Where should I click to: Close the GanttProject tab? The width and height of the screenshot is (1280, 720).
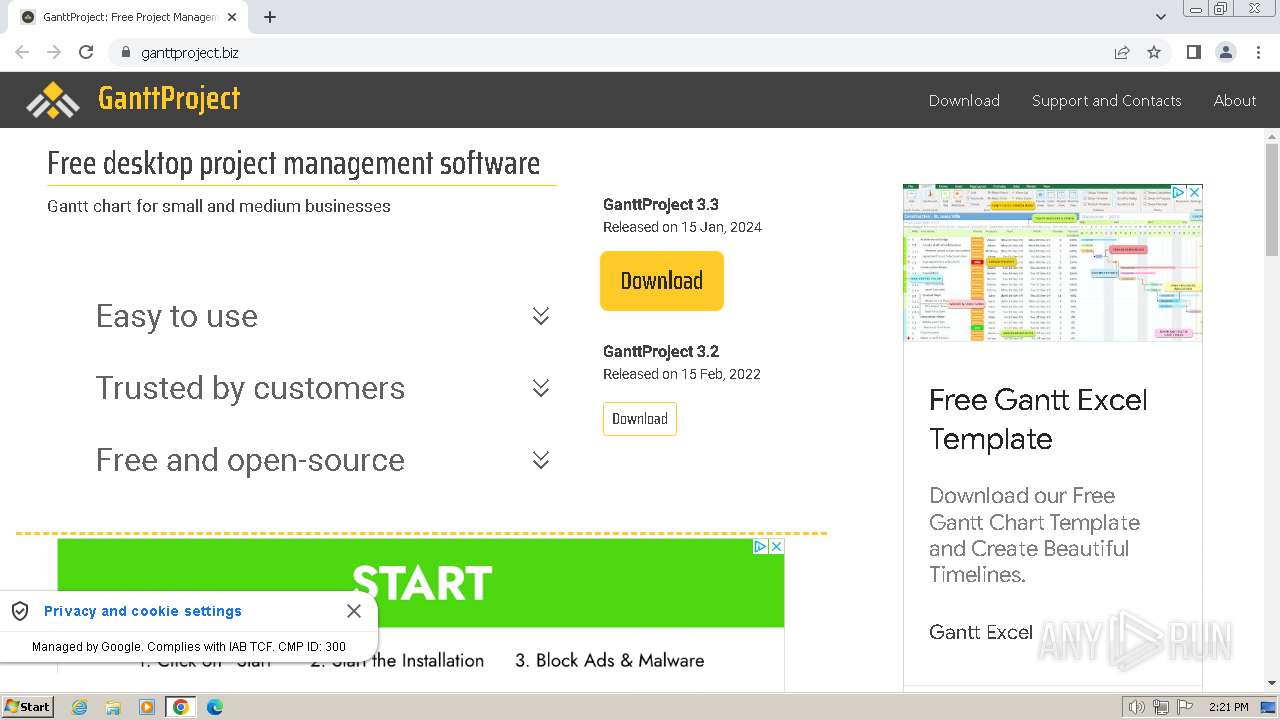pos(232,17)
